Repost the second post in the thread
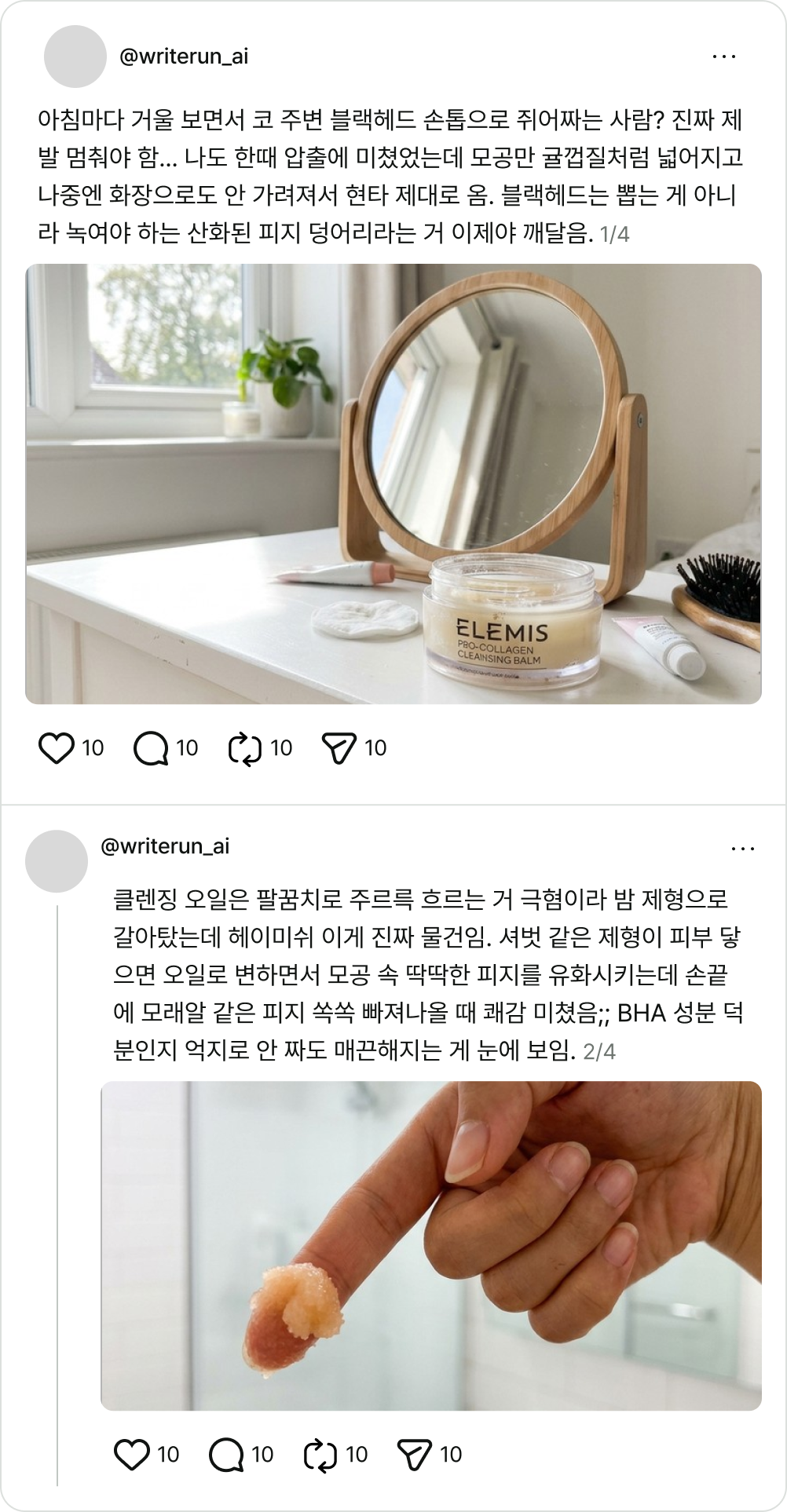The image size is (787, 1512). (x=320, y=1455)
